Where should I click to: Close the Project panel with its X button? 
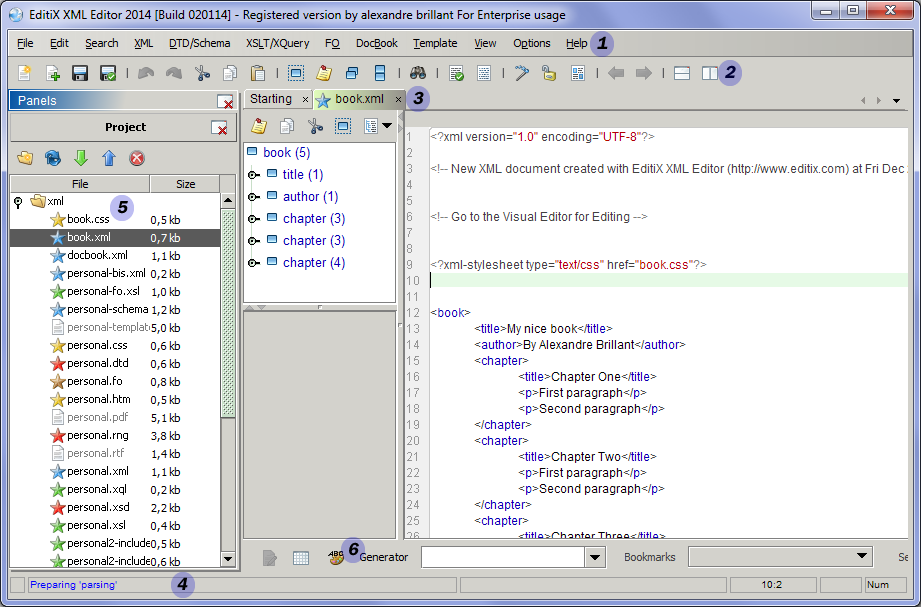[x=218, y=128]
